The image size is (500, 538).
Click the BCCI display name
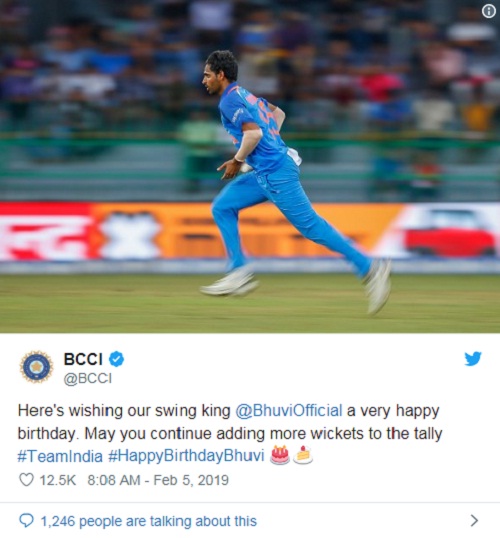tap(83, 359)
